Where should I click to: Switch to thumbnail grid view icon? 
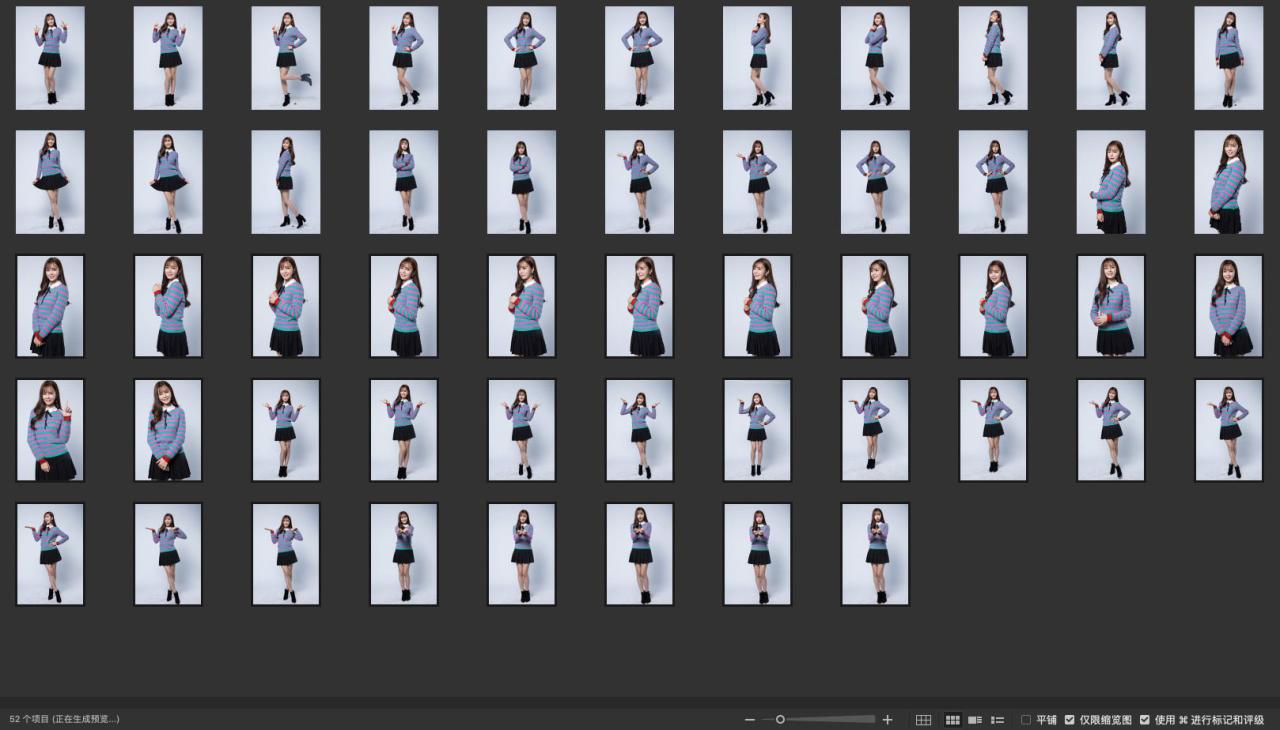click(x=952, y=720)
